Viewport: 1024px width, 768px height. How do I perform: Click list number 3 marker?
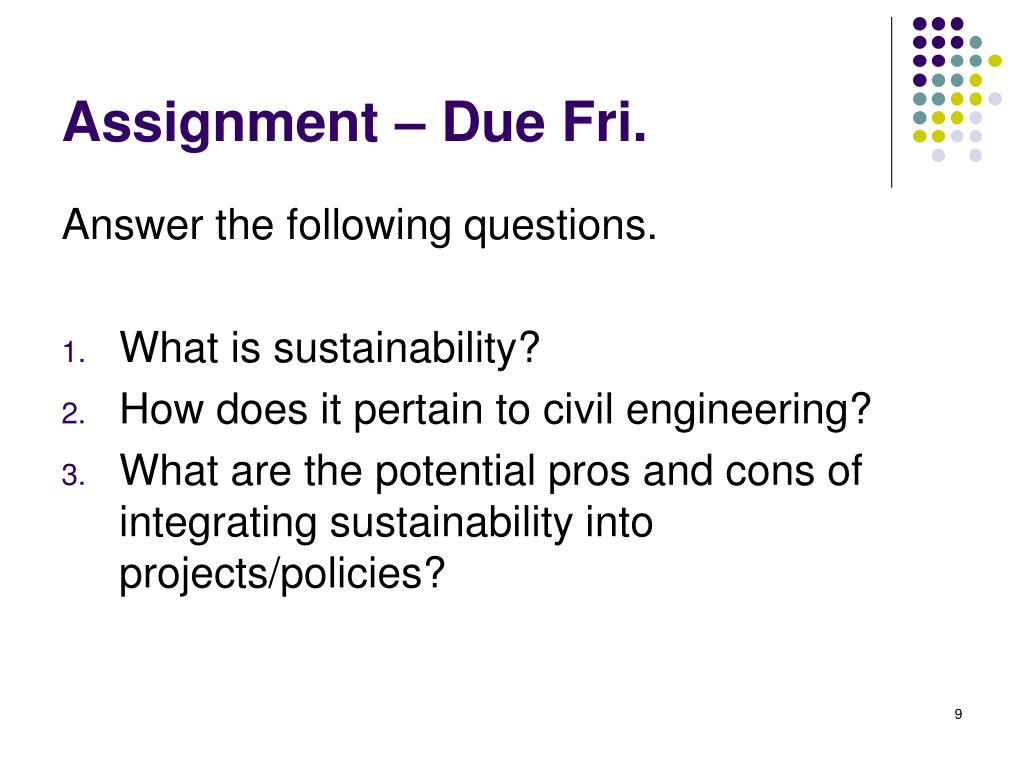pos(74,475)
